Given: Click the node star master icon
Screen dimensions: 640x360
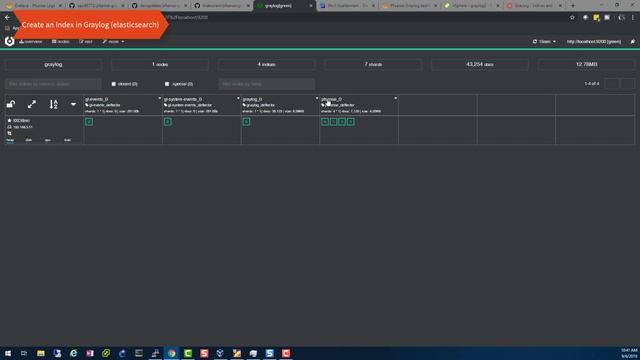Looking at the screenshot, I should coord(9,121).
